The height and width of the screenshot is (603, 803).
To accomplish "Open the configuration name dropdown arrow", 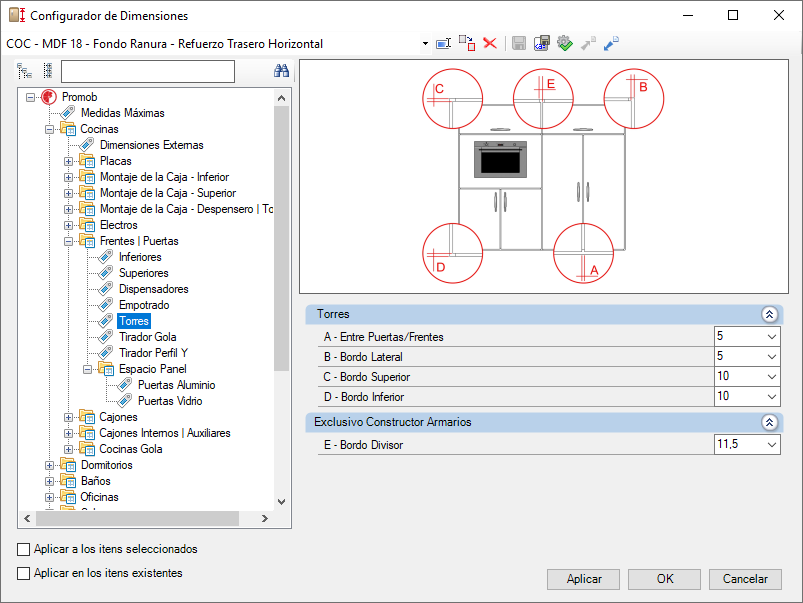I will point(425,44).
